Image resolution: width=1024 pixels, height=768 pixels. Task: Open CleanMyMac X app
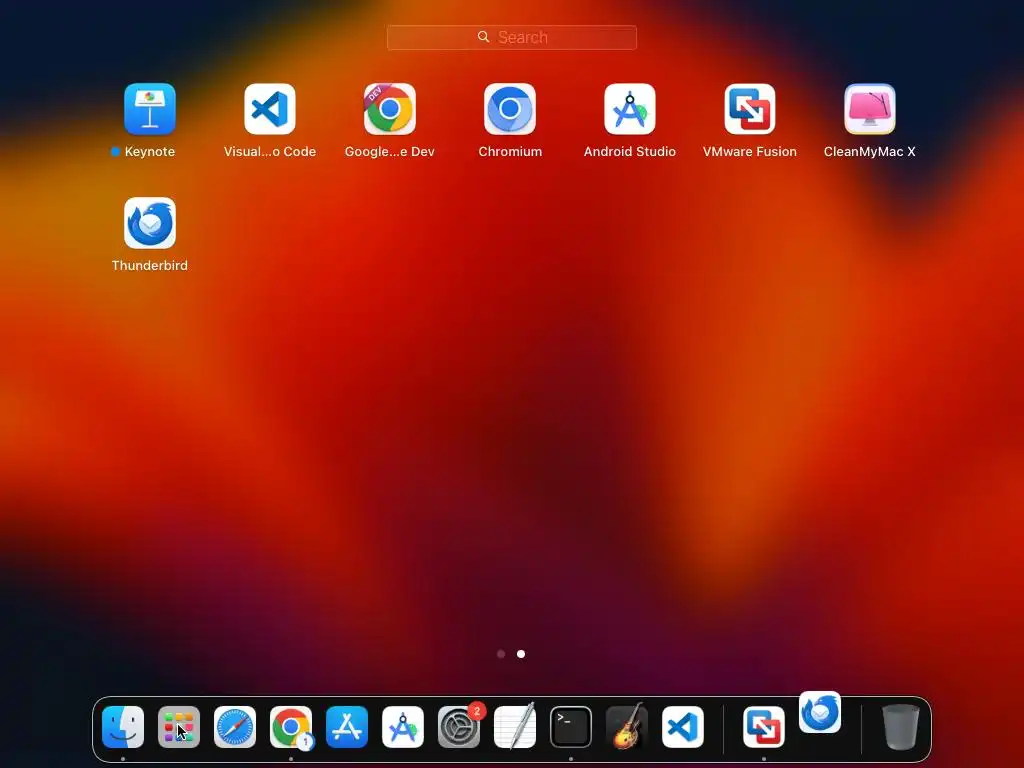coord(870,108)
